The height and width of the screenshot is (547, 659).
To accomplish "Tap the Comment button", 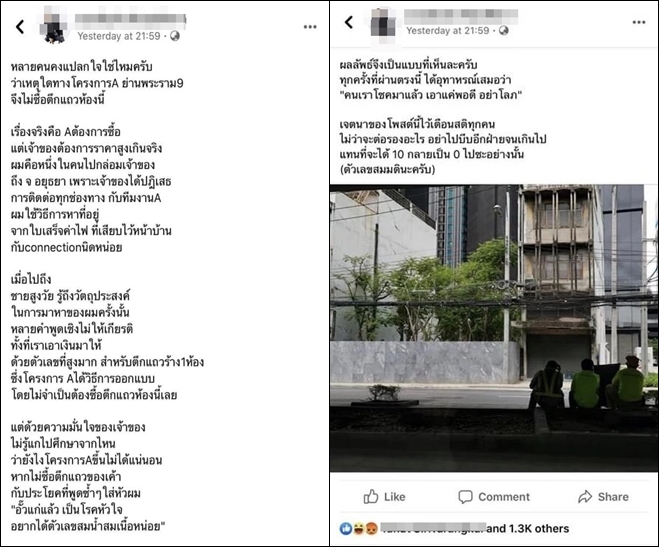I will point(494,497).
